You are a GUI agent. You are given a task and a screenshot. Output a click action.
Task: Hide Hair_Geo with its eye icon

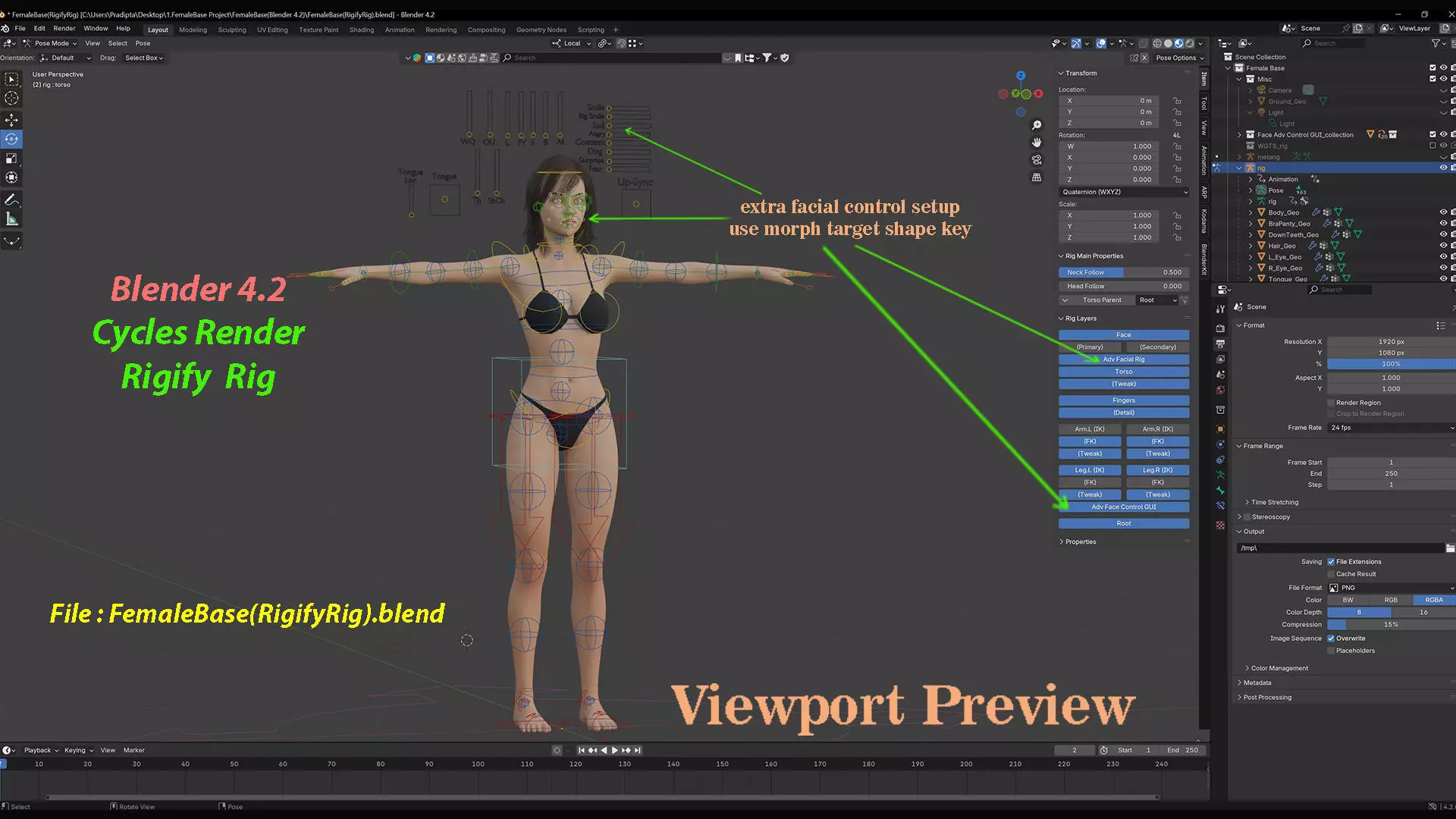(x=1443, y=246)
